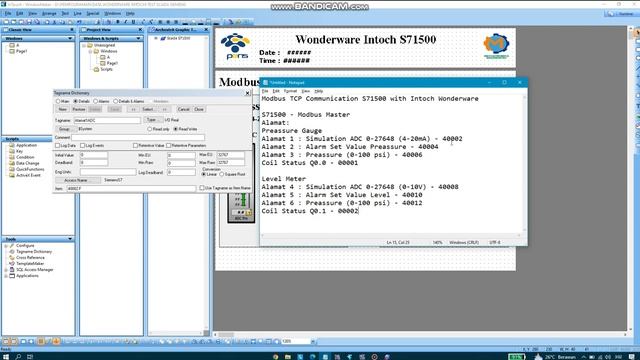640x360 pixels.
Task: Expand the Configure node in Tools
Action: pyautogui.click(x=6, y=246)
